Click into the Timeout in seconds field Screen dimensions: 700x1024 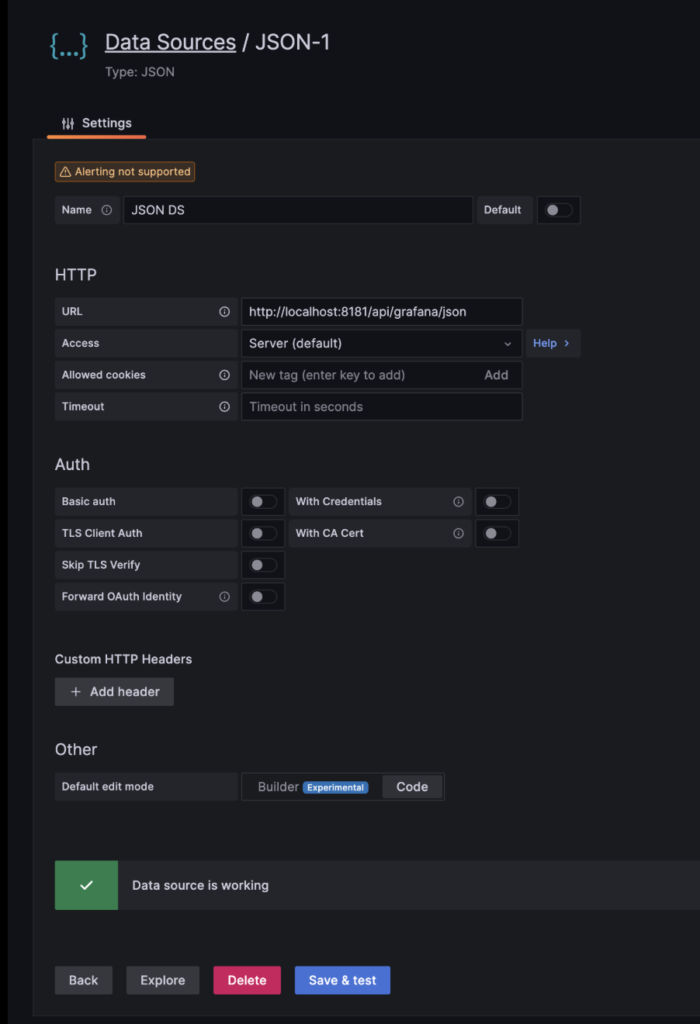pos(380,407)
